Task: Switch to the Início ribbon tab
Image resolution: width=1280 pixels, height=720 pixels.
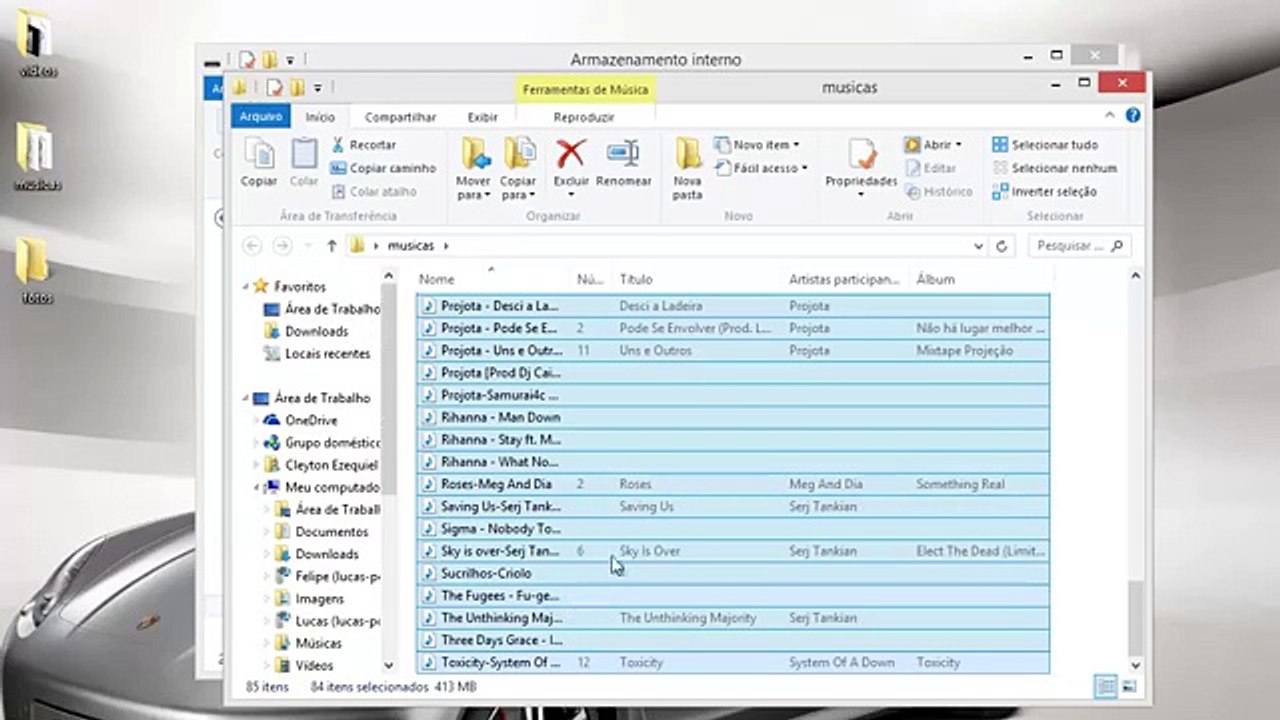Action: (320, 117)
